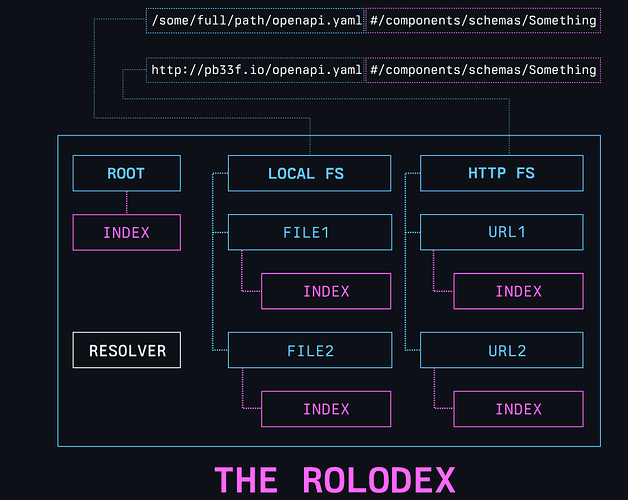Click the /some/full/path/openapi.yaml path box
Screen dimensions: 628x500
[255, 20]
